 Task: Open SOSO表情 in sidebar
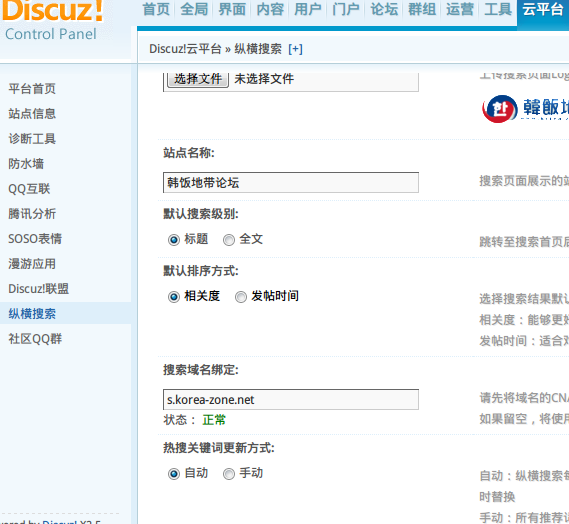tap(35, 239)
